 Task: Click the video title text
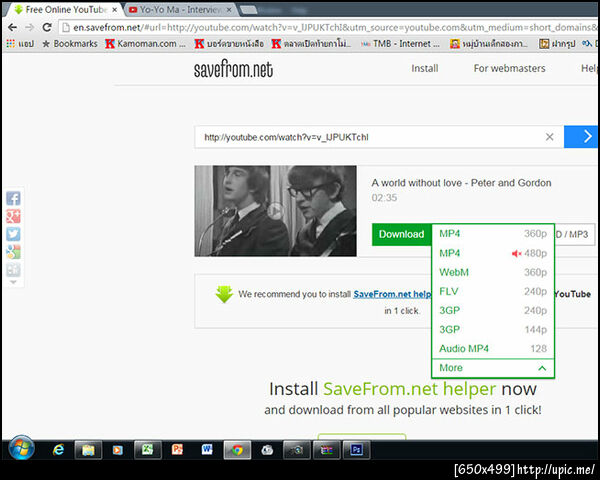tap(461, 183)
